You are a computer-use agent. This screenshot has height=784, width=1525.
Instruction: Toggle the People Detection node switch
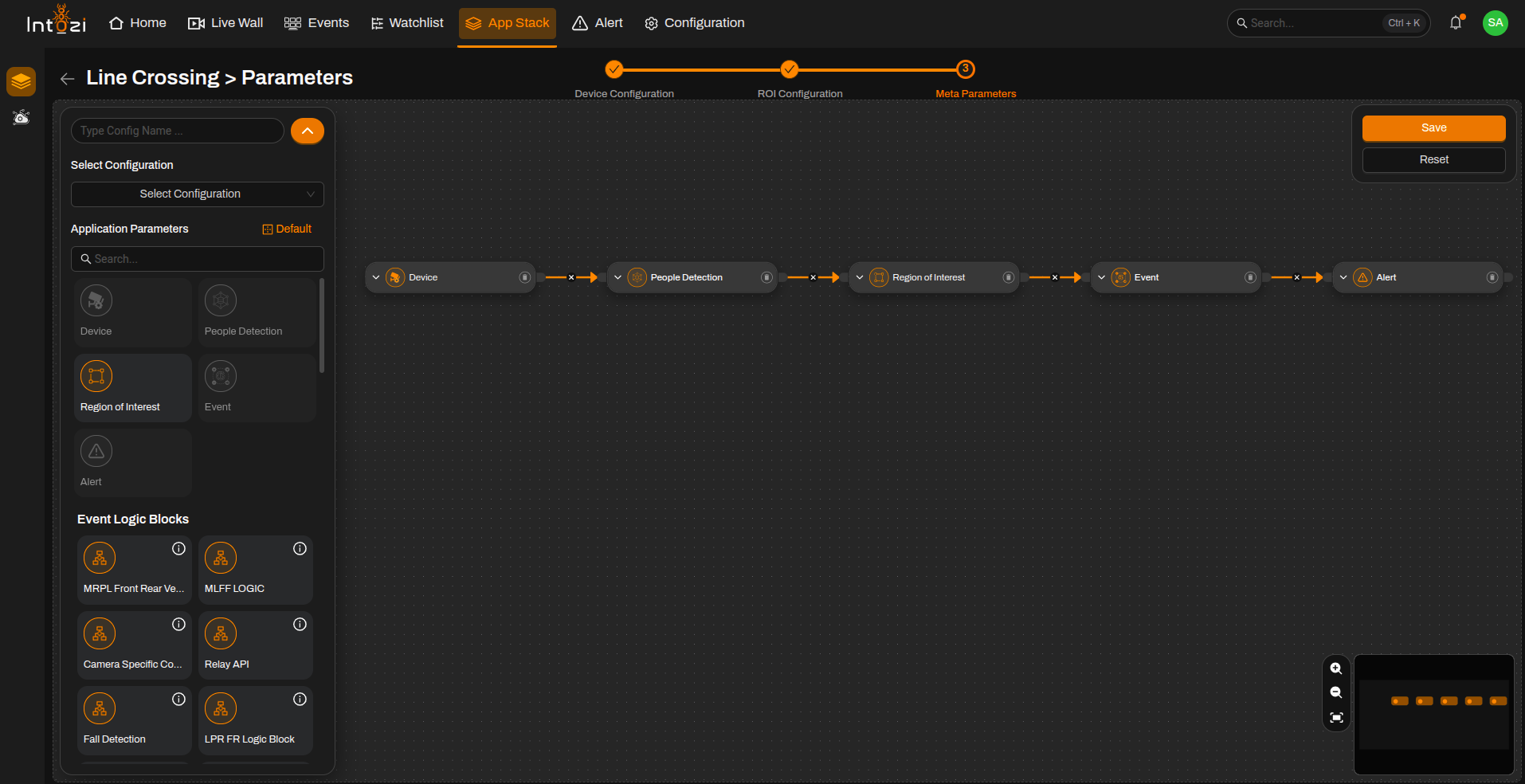pos(766,277)
